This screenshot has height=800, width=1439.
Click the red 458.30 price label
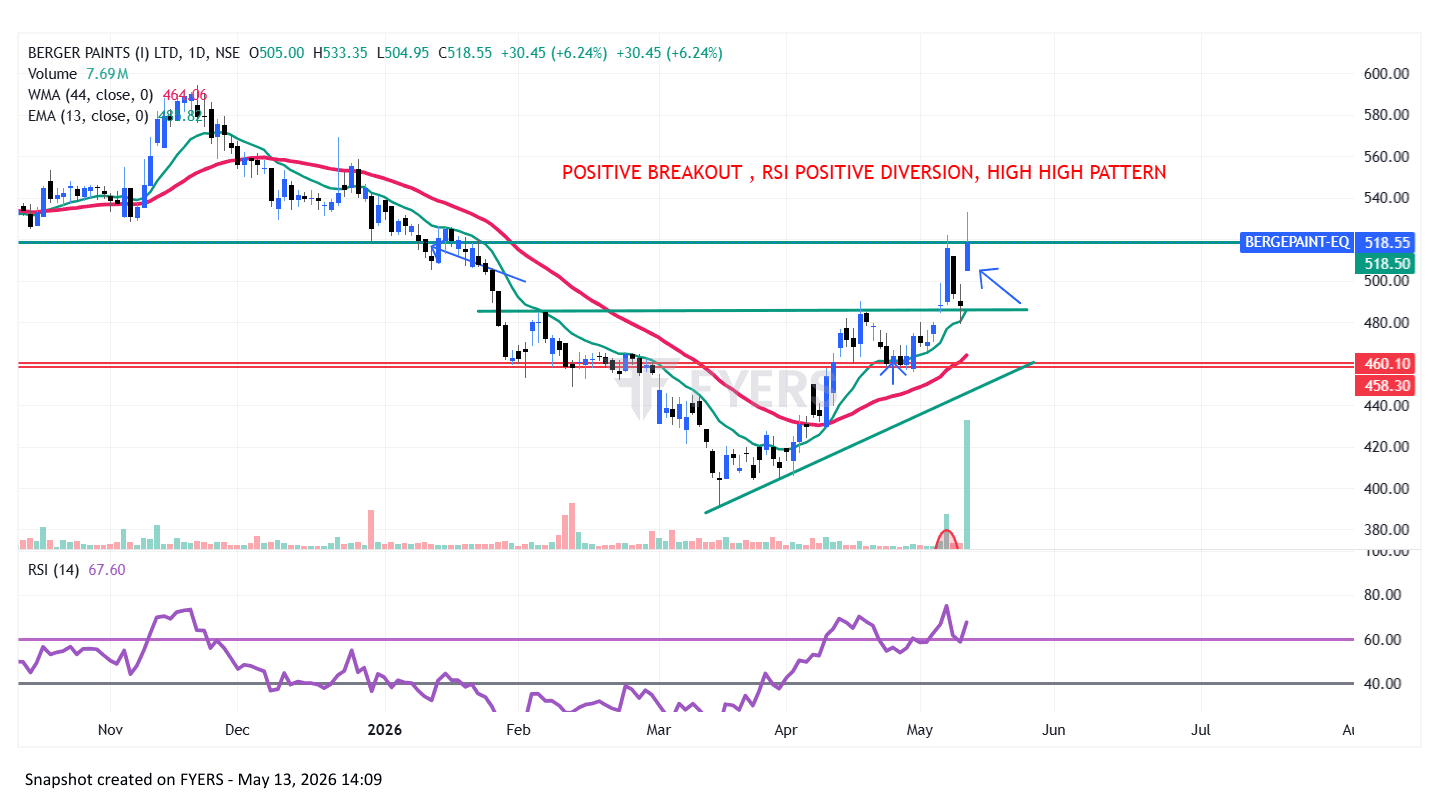pos(1383,385)
